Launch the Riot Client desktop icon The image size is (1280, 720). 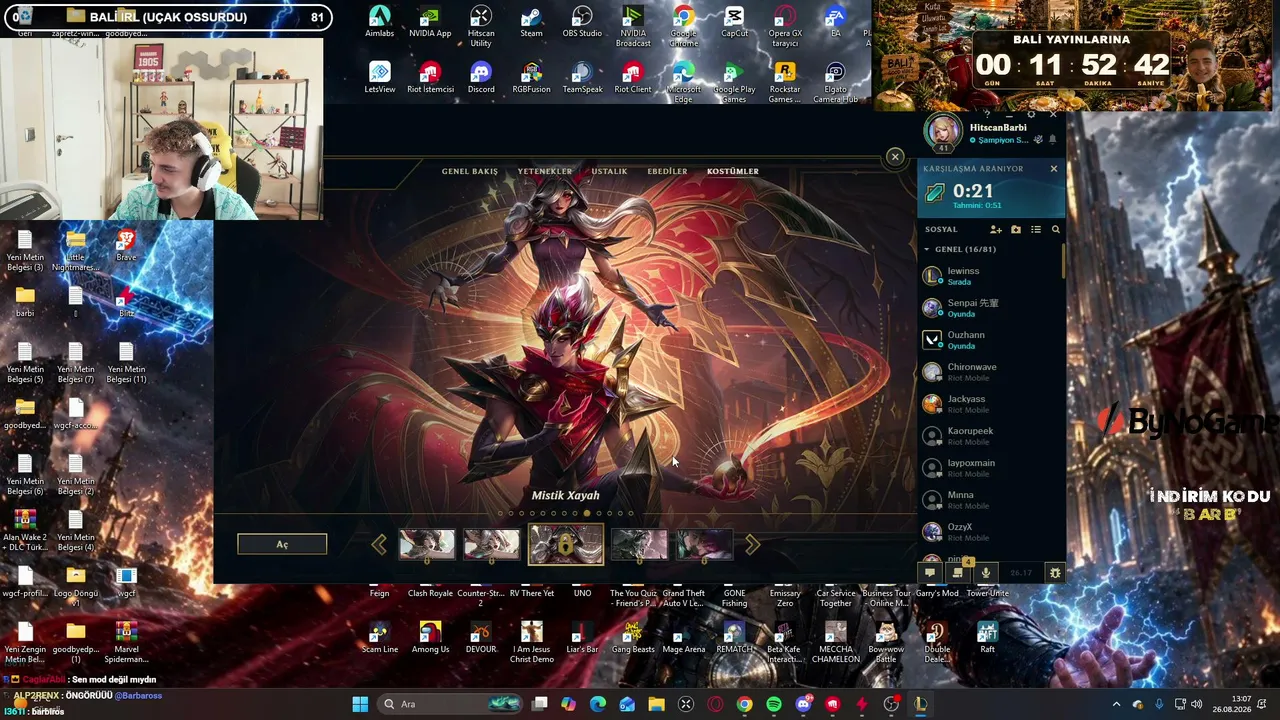click(632, 78)
